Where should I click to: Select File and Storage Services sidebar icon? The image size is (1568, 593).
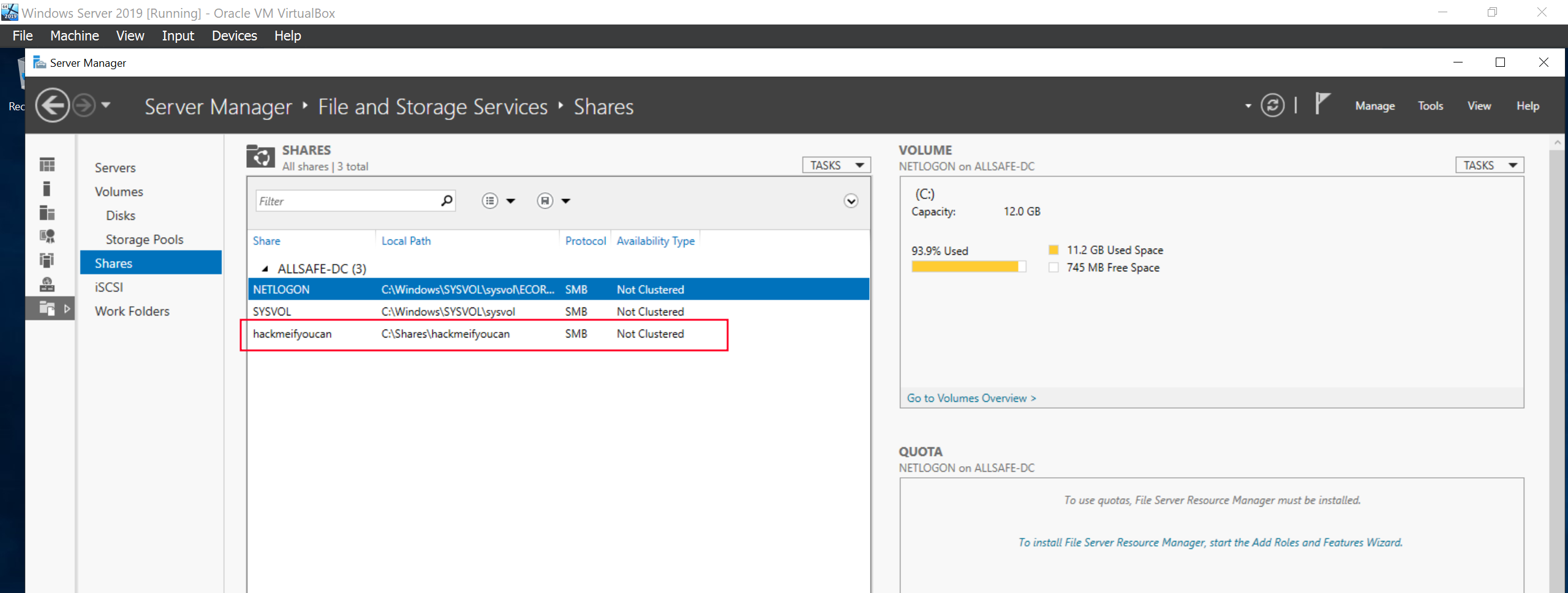pos(47,308)
